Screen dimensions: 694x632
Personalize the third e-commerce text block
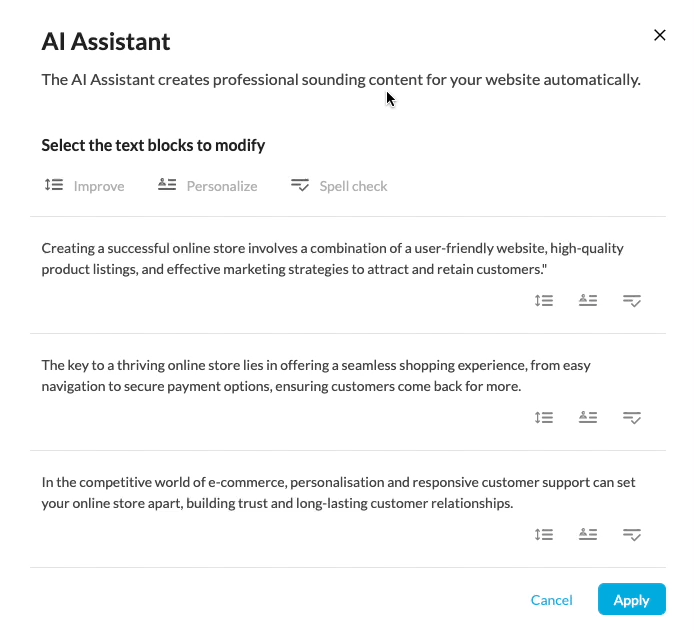588,534
